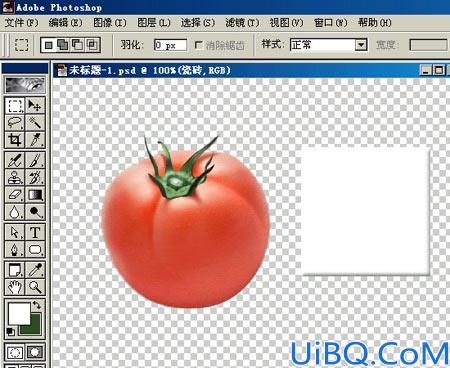Swap foreground and background colors
Image resolution: width=450 pixels, height=368 pixels.
[x=36, y=305]
